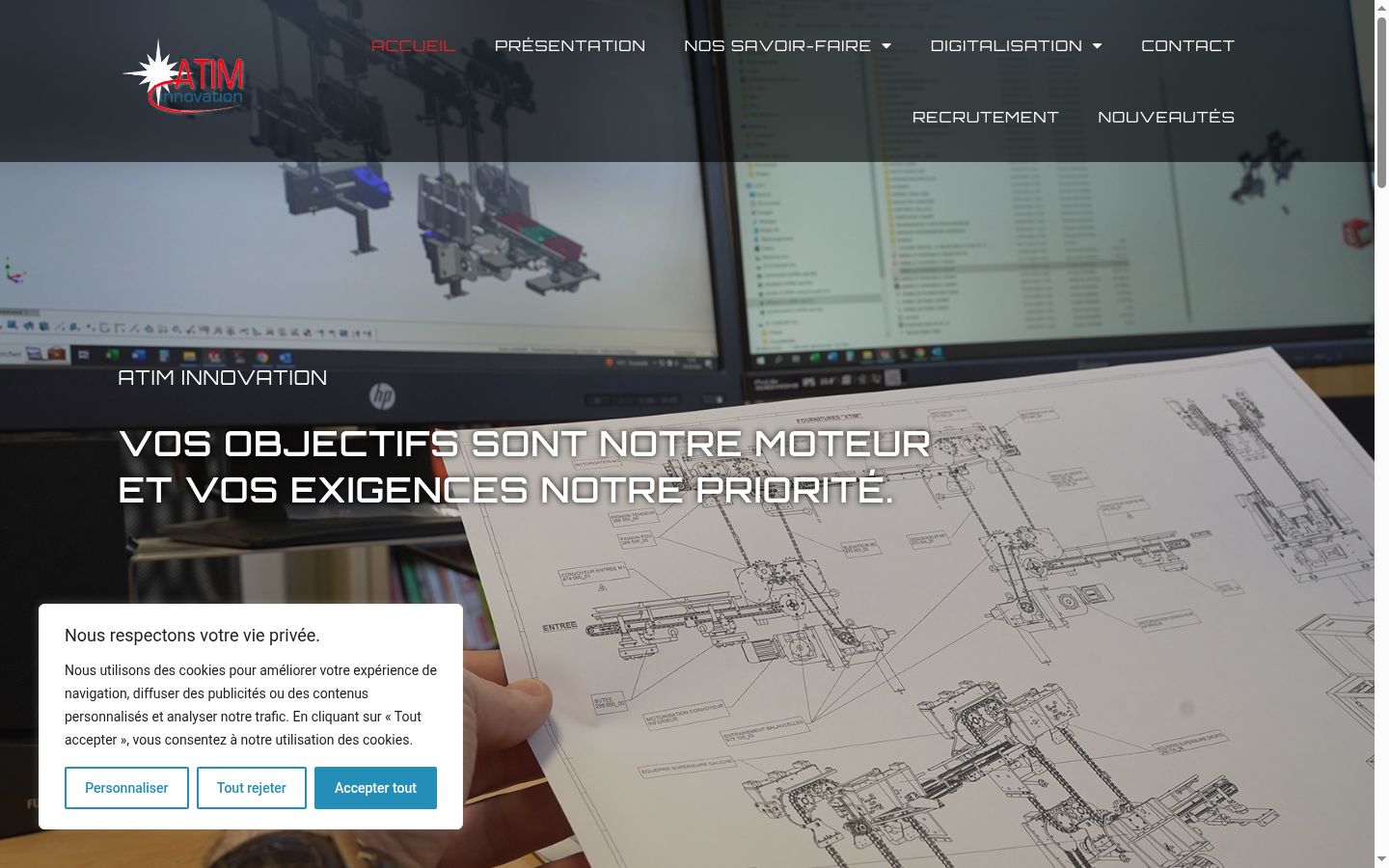The image size is (1389, 868).
Task: Click the Personnaliser cookie button
Action: tap(126, 788)
